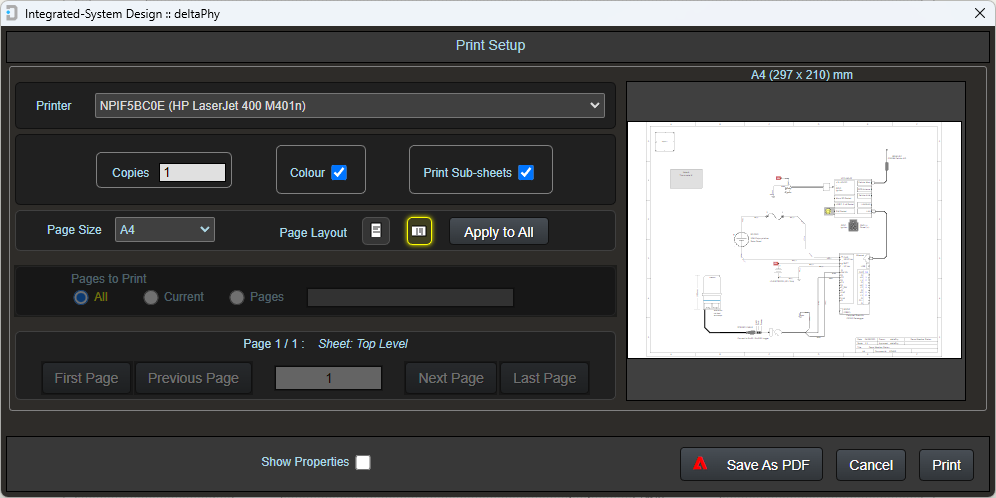The width and height of the screenshot is (996, 498).
Task: Select landscape page layout icon
Action: [x=419, y=231]
